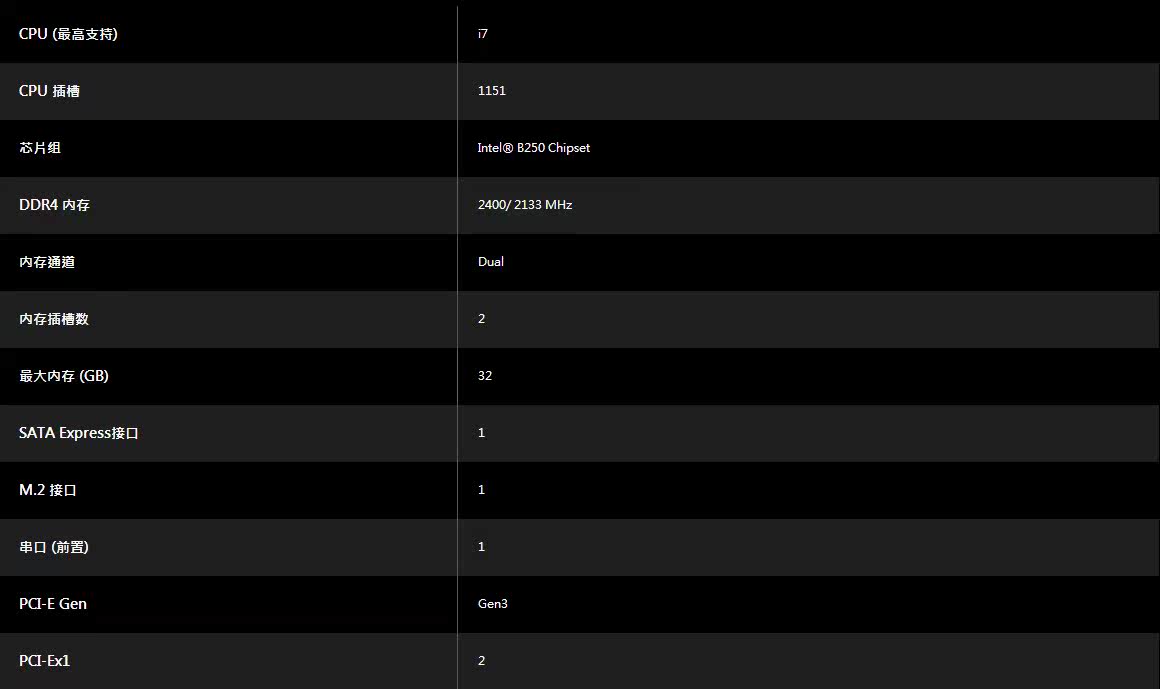Click the PCI-E Gen label
The height and width of the screenshot is (689, 1160).
[x=53, y=604]
